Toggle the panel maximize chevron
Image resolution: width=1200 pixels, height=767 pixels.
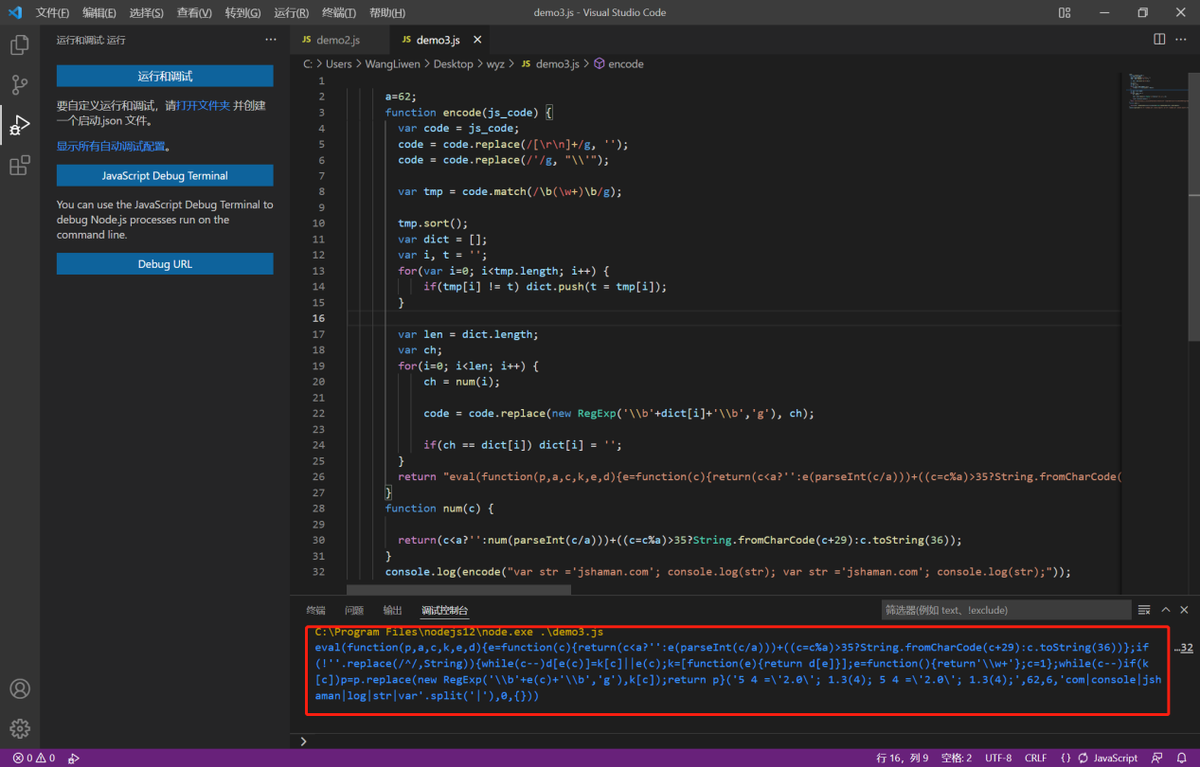[x=1166, y=610]
